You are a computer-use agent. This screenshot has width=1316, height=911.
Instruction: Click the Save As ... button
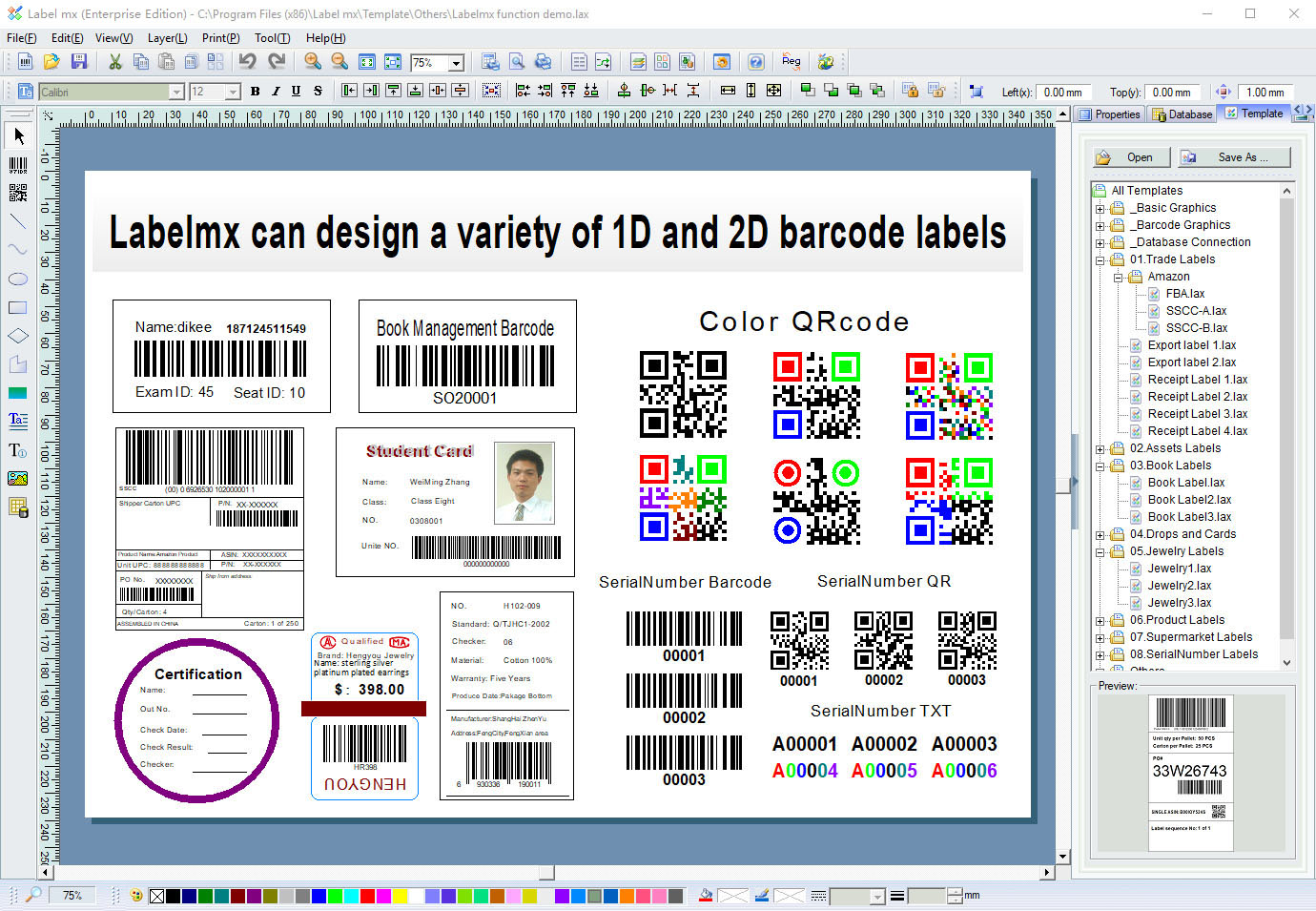tap(1235, 157)
